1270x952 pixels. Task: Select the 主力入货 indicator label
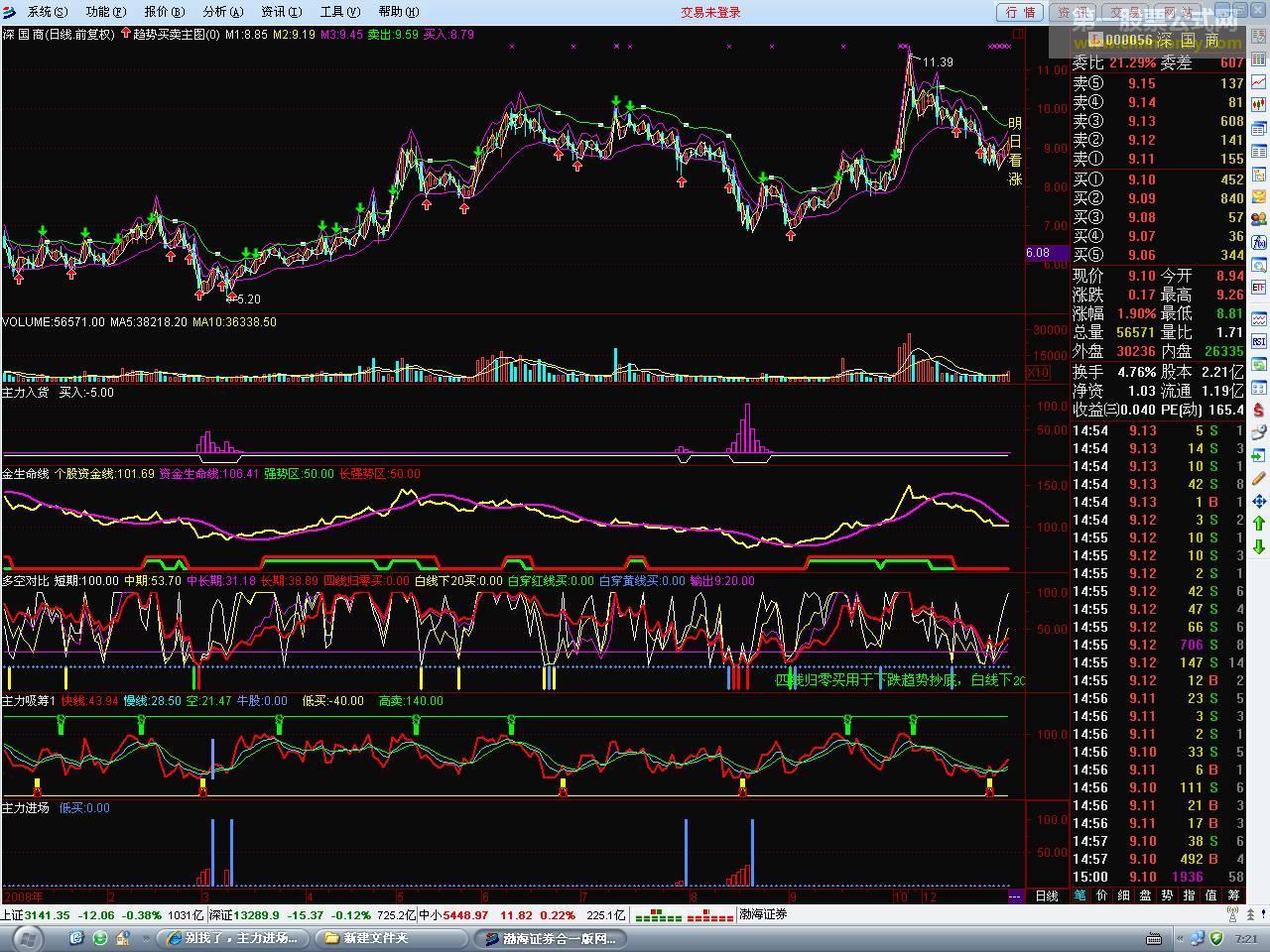click(26, 392)
